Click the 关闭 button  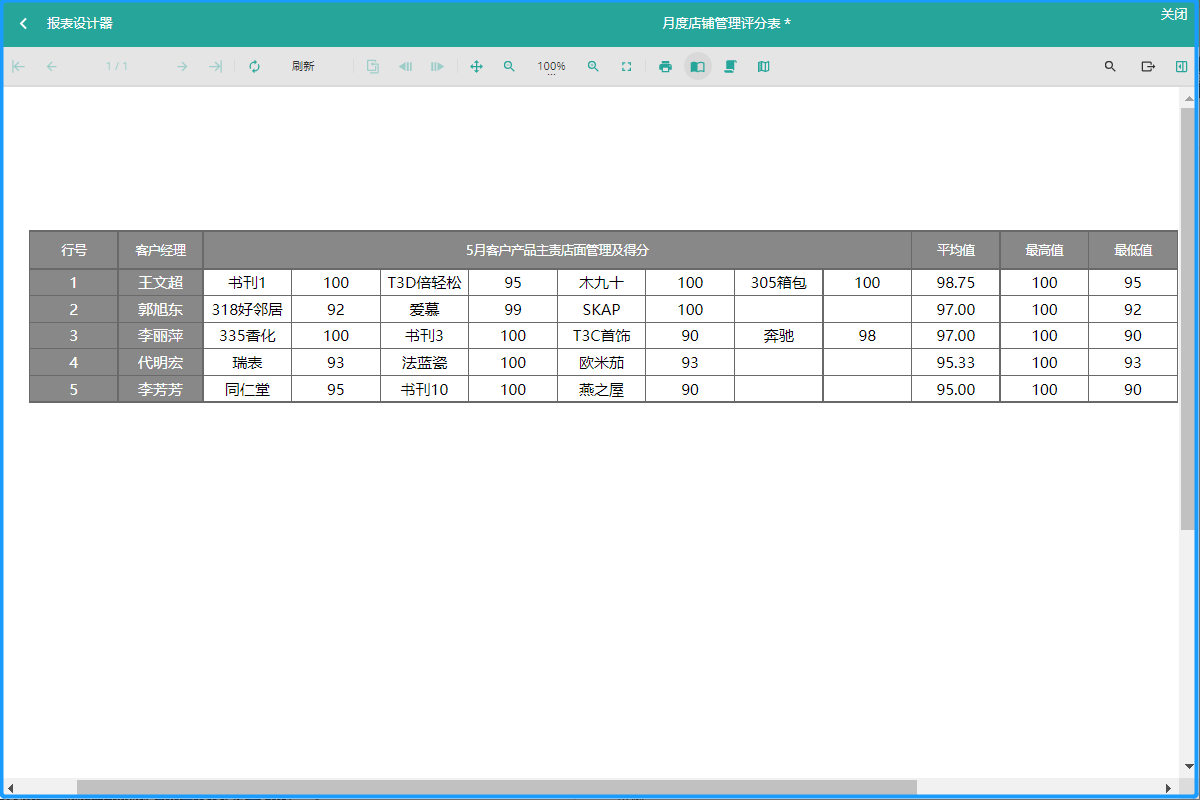coord(1173,14)
